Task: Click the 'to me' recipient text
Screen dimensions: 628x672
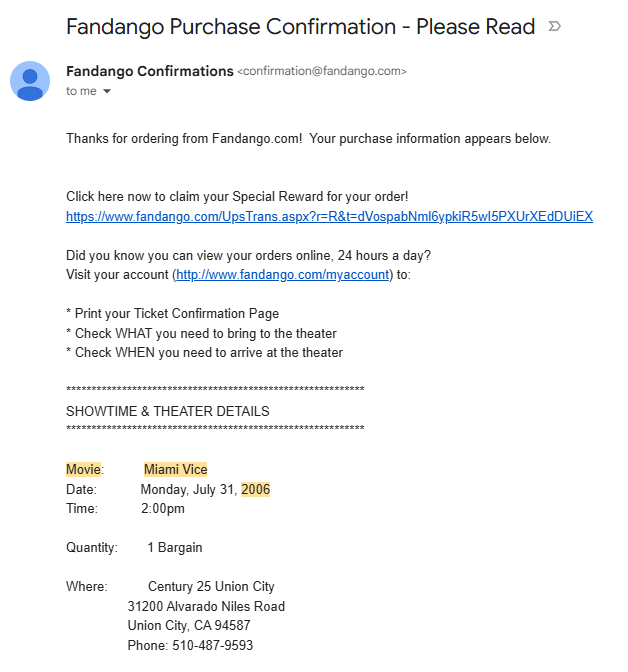Action: [x=81, y=91]
